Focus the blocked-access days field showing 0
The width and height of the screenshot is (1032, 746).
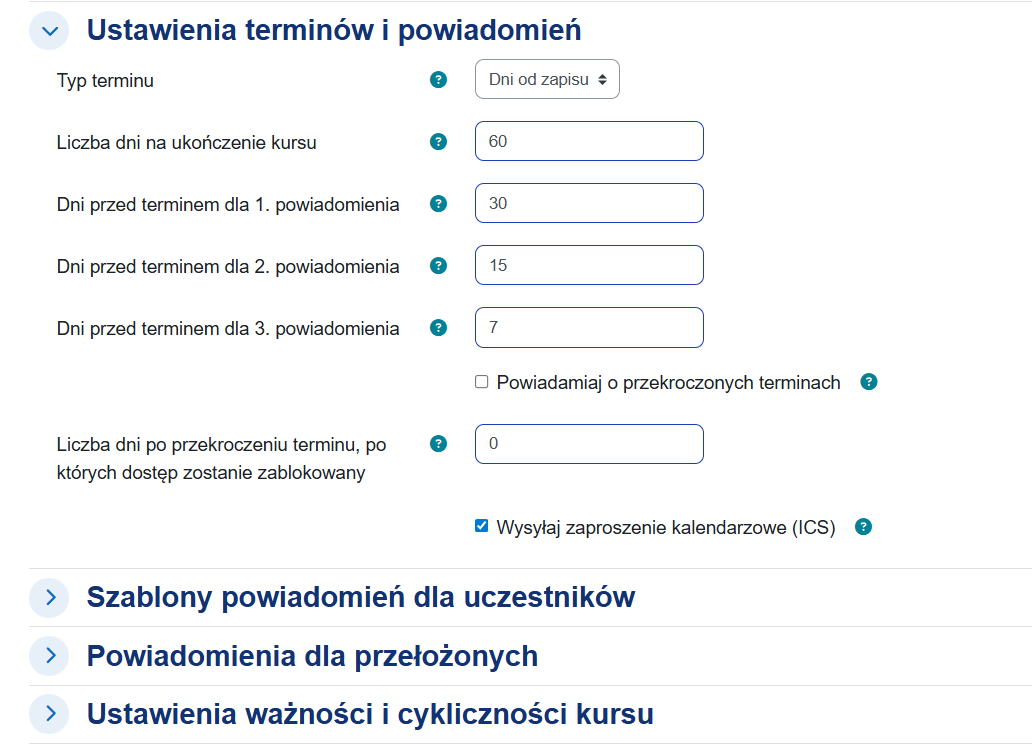(589, 444)
